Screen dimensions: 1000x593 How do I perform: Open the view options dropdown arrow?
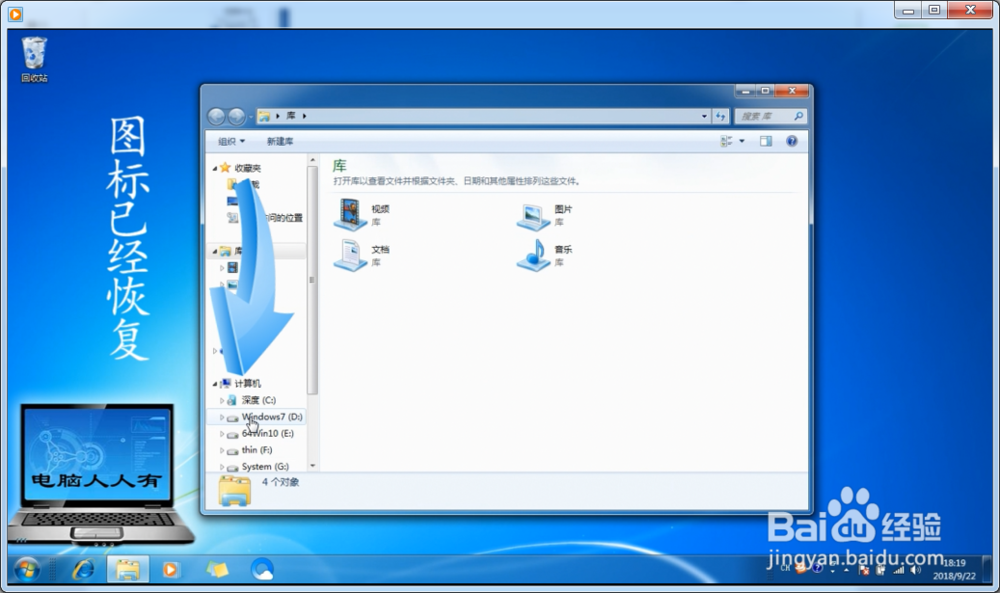click(x=742, y=142)
